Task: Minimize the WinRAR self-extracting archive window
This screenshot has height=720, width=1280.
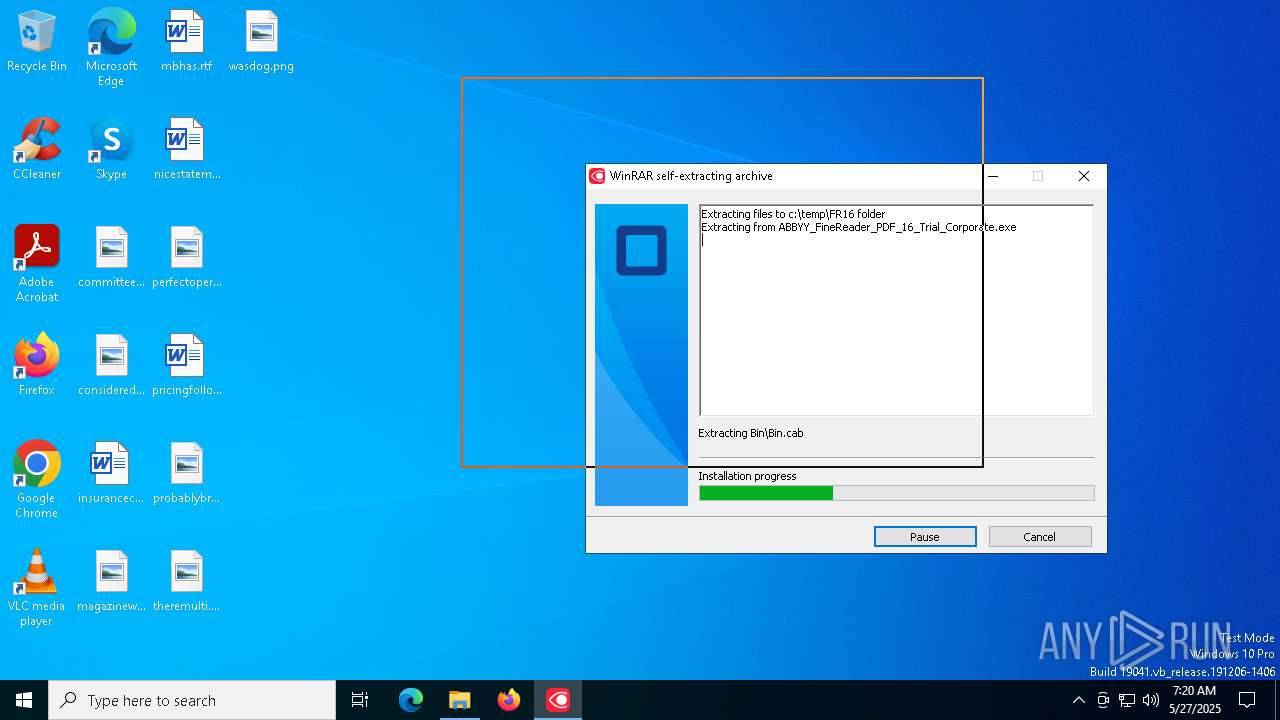Action: click(x=993, y=176)
